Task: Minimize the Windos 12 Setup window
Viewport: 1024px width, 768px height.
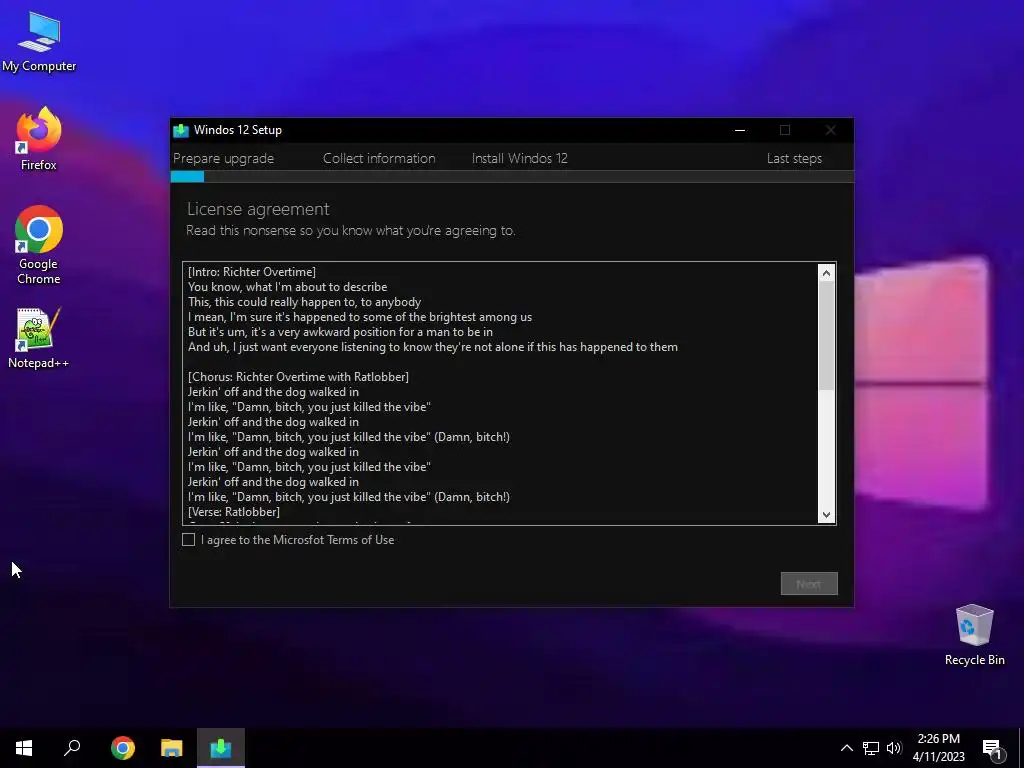Action: tap(740, 130)
